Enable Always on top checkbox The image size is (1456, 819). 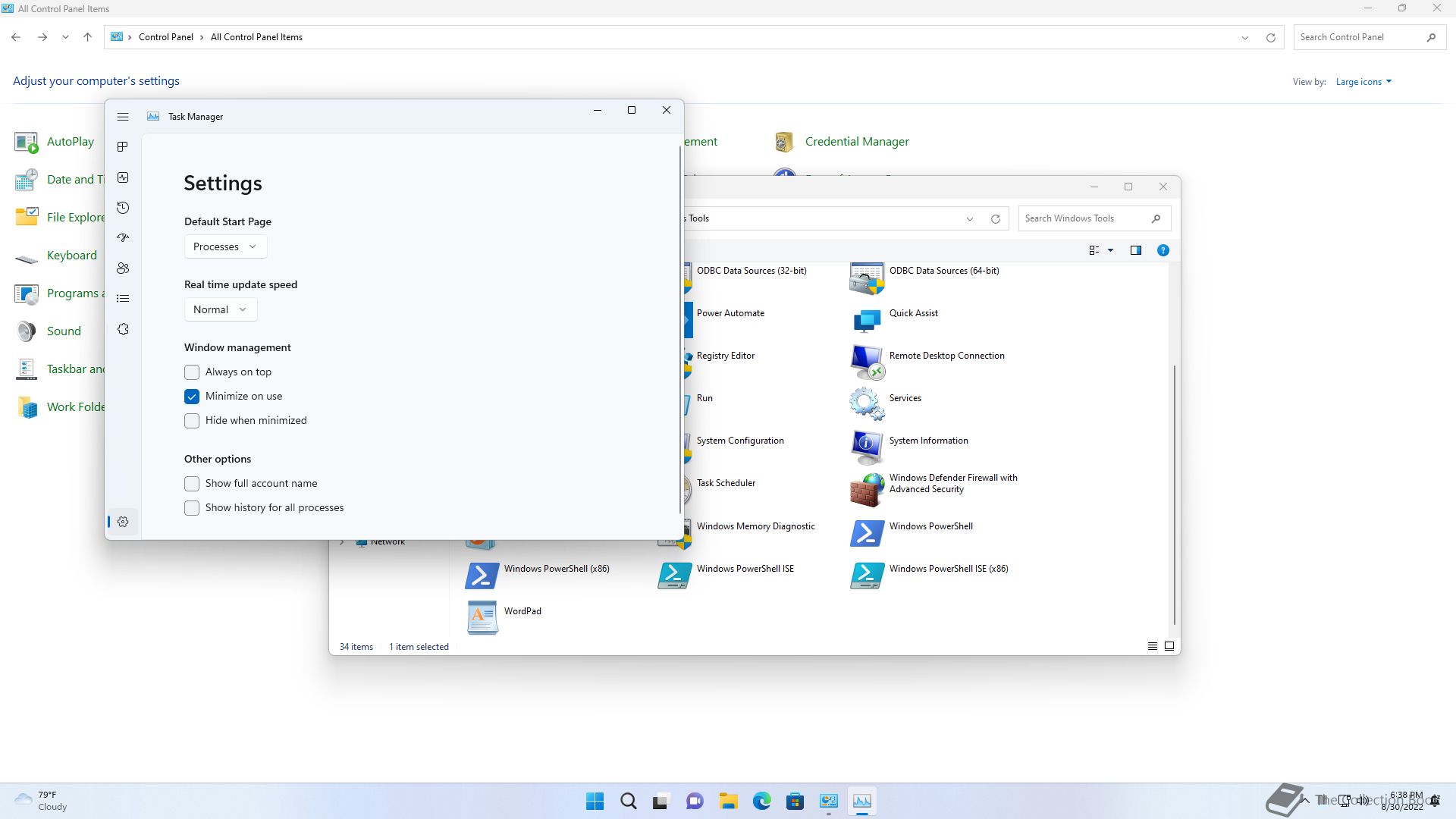click(192, 372)
